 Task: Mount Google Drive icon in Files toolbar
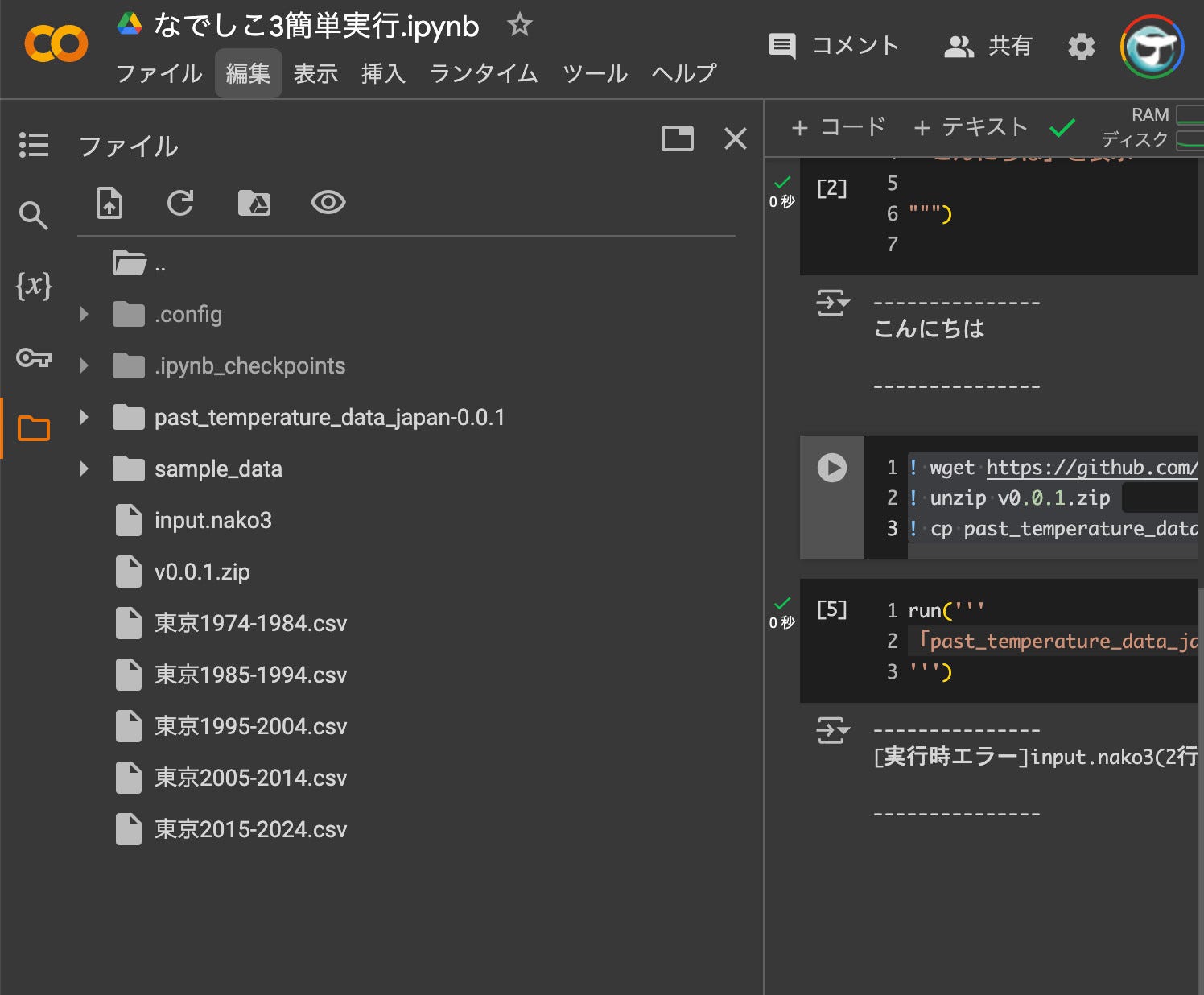[x=254, y=203]
